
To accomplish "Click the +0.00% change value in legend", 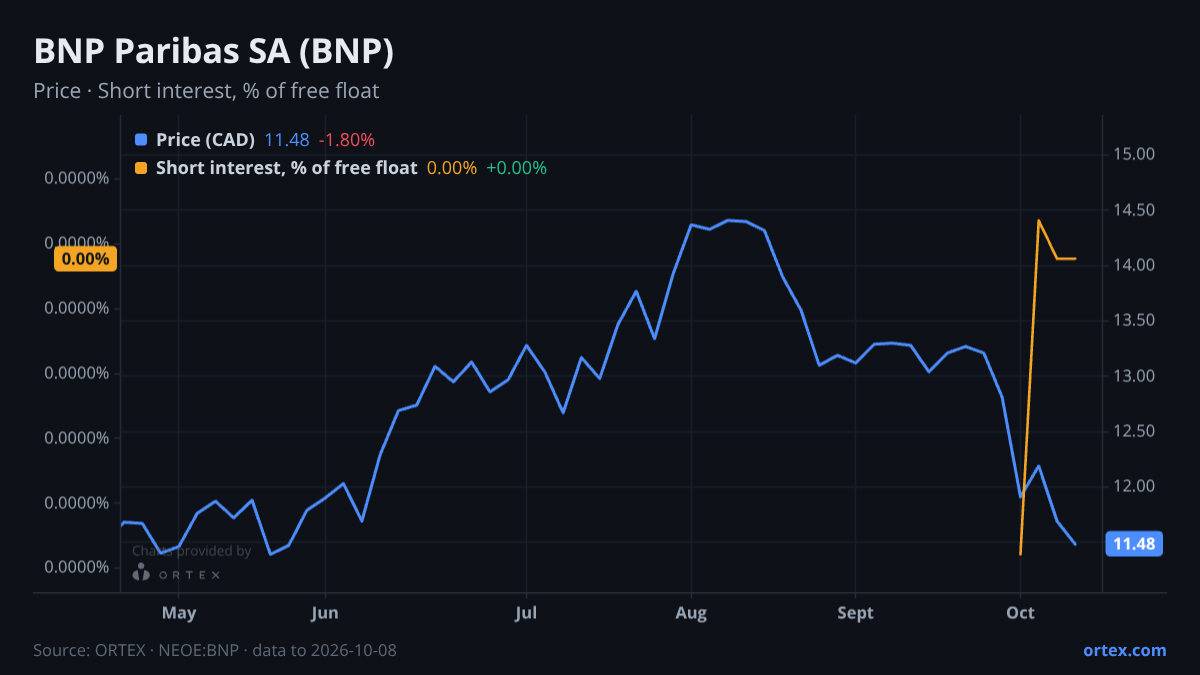I will pyautogui.click(x=516, y=168).
